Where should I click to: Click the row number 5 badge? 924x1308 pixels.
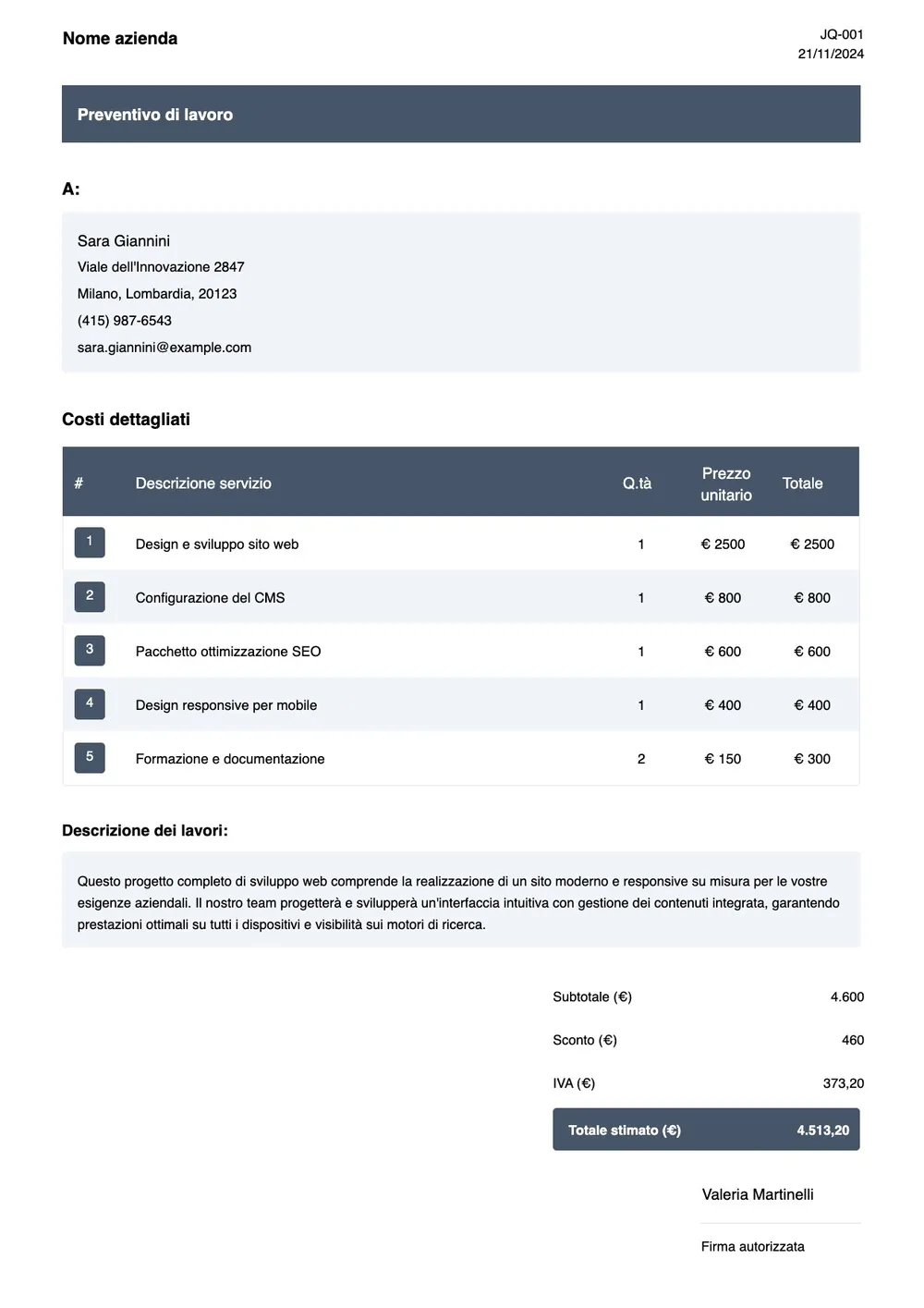click(x=90, y=757)
